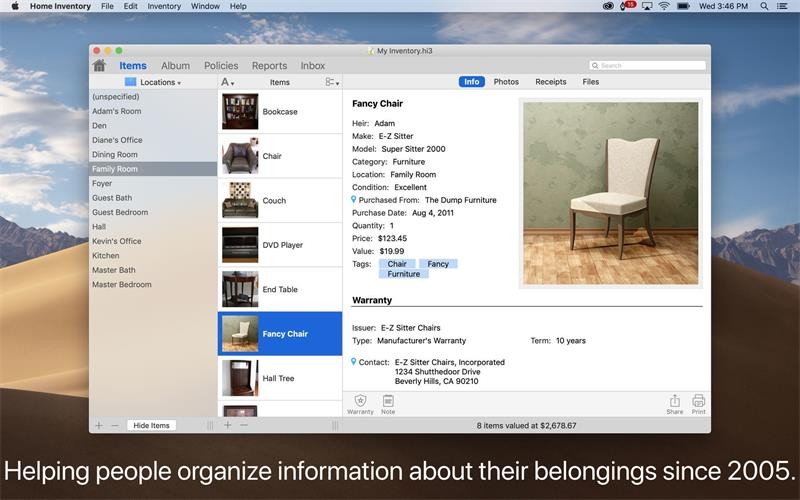Open the Edit menu
800x500 pixels.
click(131, 6)
